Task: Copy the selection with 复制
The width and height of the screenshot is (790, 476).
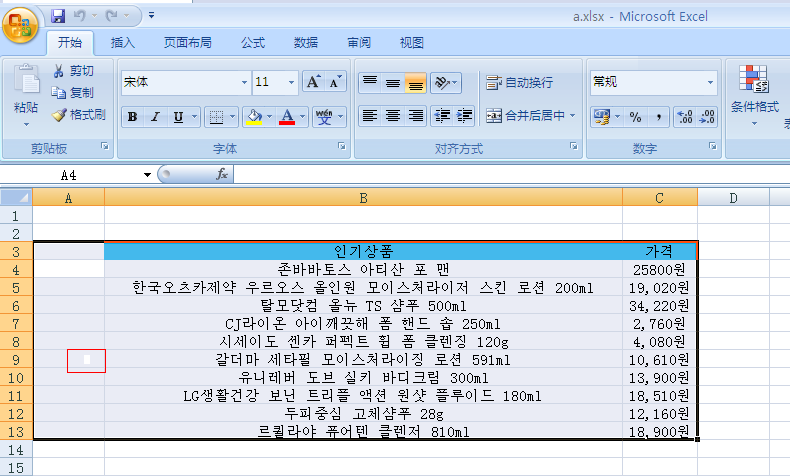Action: point(74,93)
